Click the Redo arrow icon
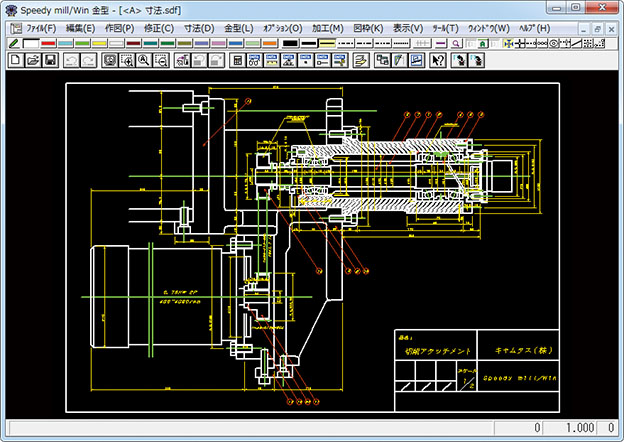The image size is (624, 442). pos(89,60)
